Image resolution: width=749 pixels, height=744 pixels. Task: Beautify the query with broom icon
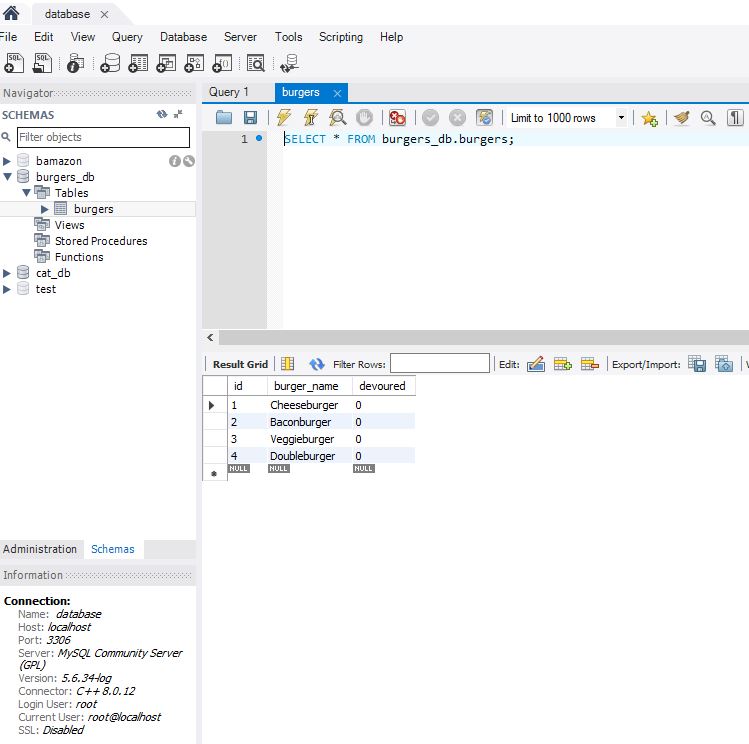click(682, 117)
